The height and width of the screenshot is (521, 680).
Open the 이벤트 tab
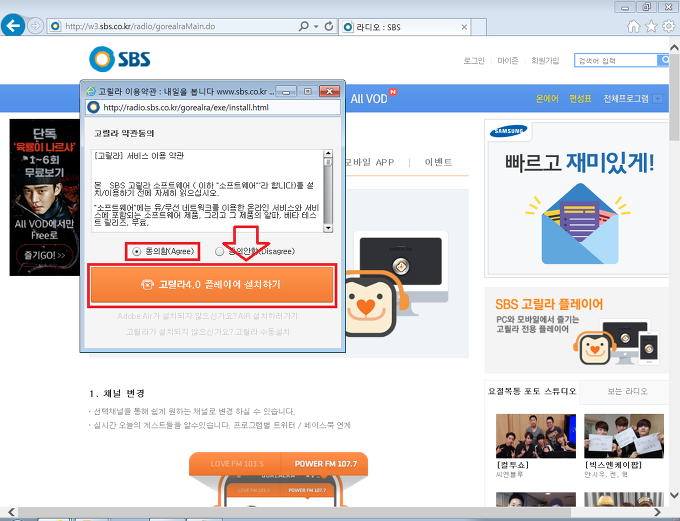click(x=438, y=162)
